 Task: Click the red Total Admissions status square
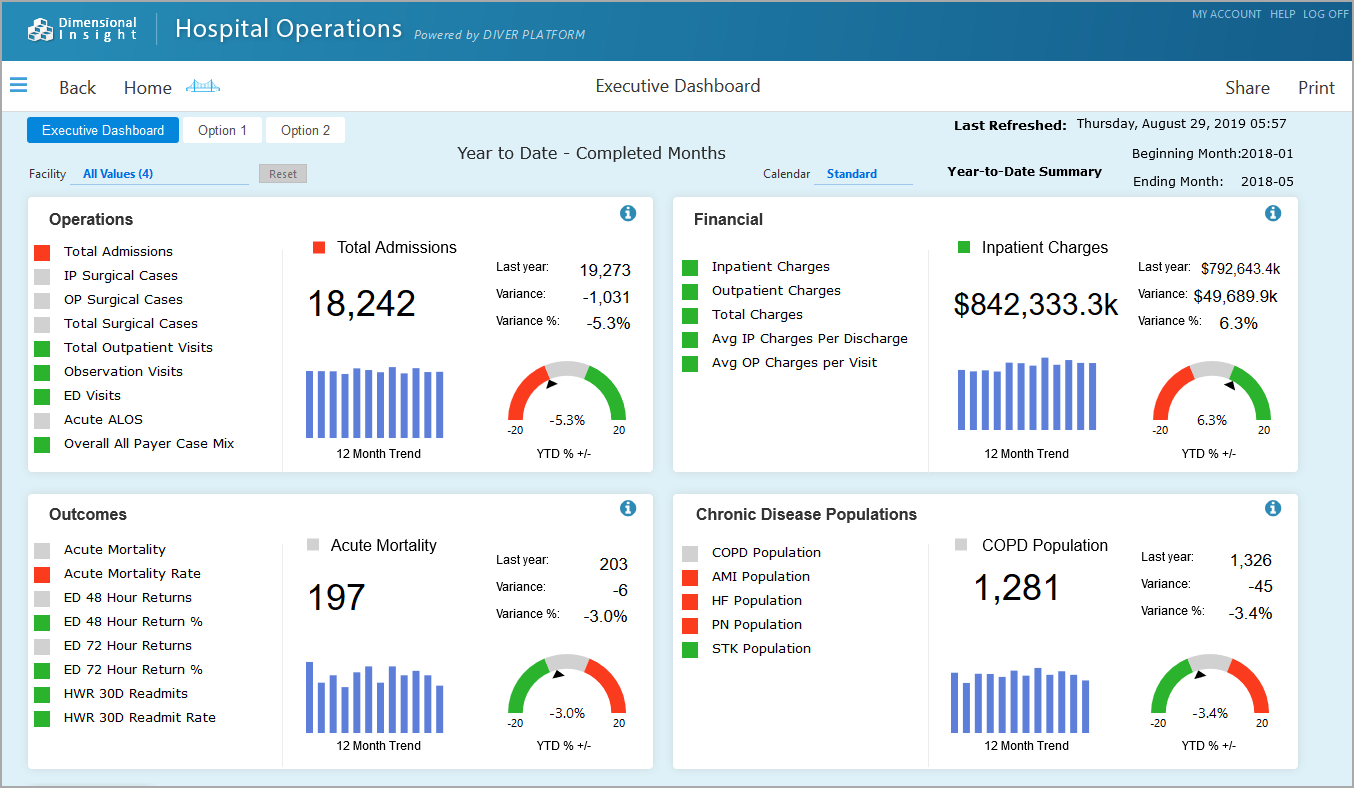42,252
